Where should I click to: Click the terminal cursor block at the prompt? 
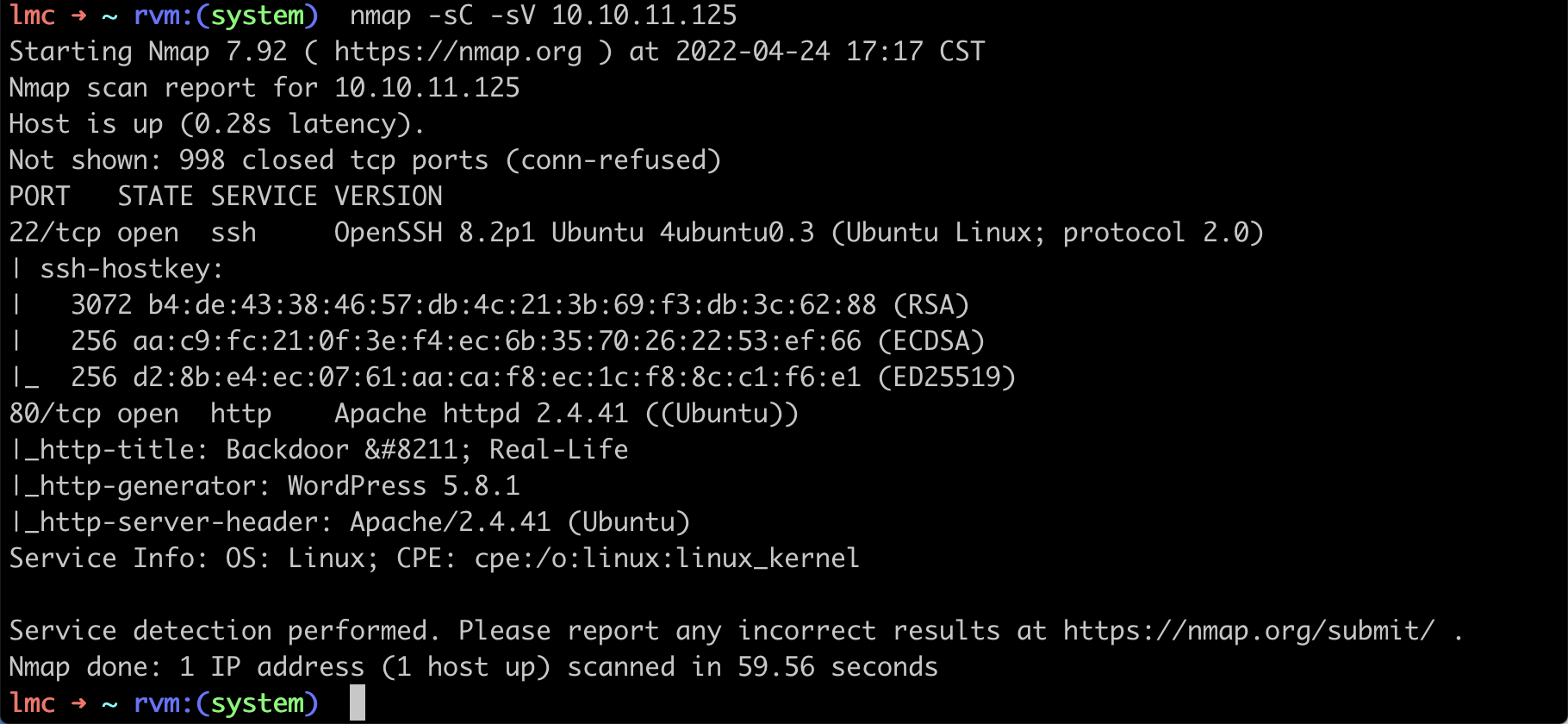tap(358, 702)
